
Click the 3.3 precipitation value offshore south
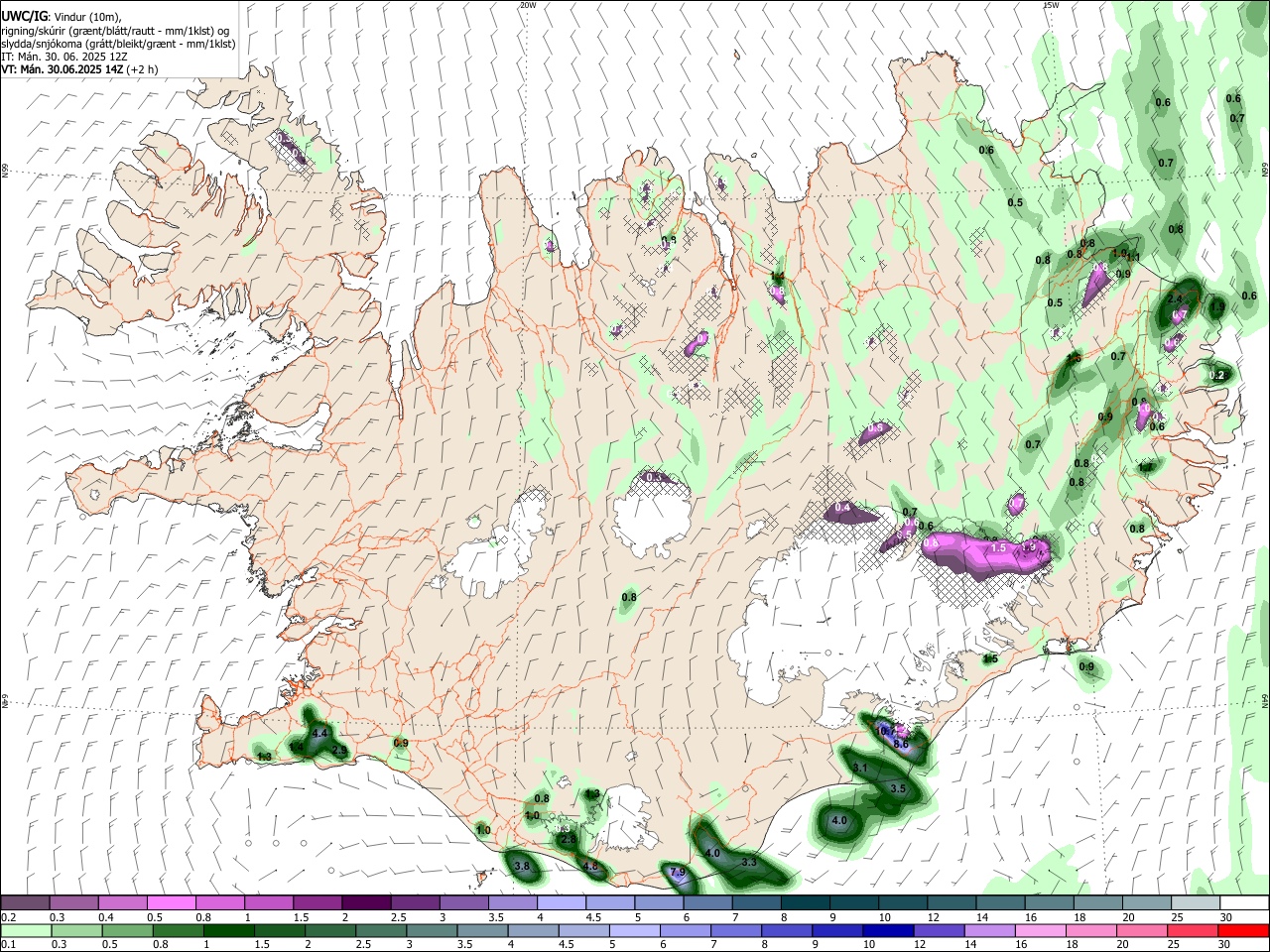tap(749, 862)
